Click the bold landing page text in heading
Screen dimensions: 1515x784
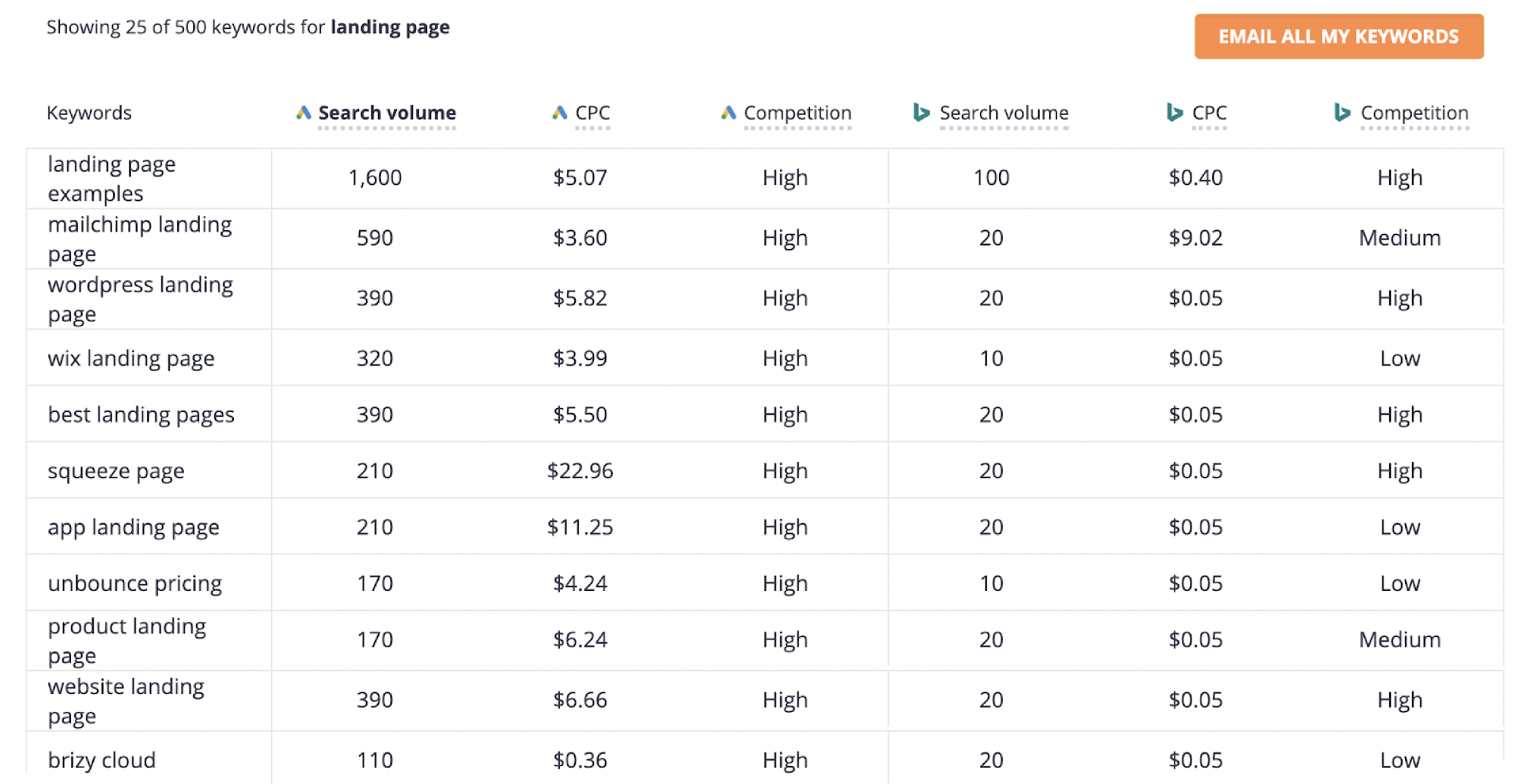coord(389,27)
